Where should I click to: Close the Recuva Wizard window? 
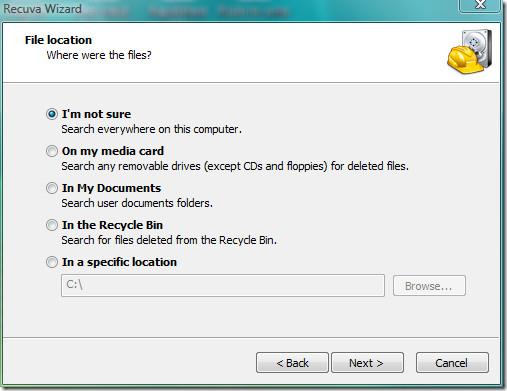[x=480, y=5]
